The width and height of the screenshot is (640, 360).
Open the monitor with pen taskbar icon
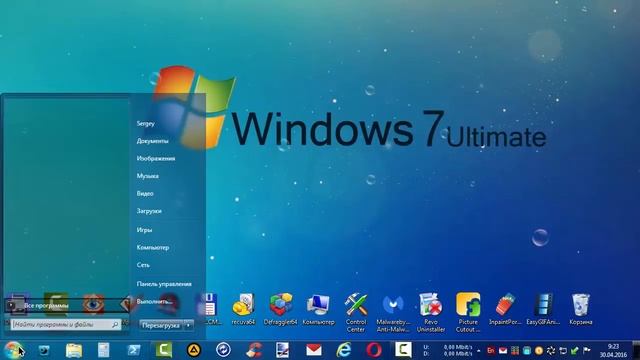click(283, 350)
